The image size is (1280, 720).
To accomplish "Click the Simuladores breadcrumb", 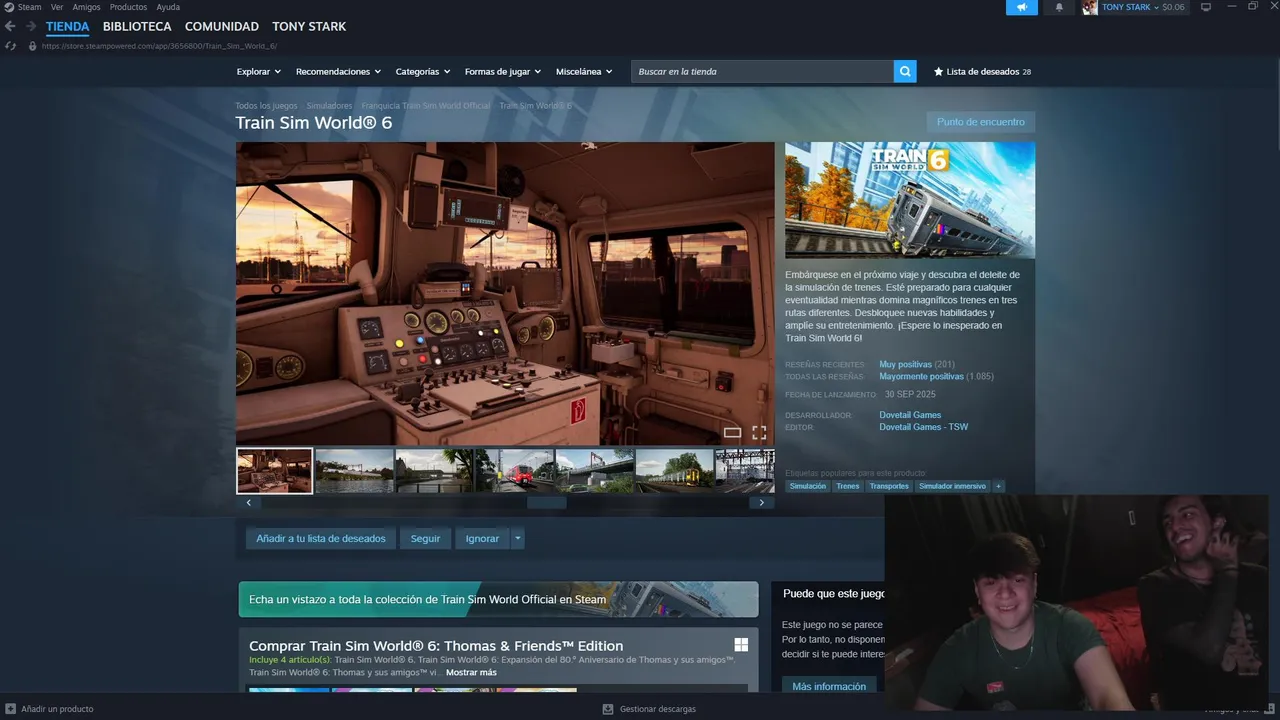I will tap(329, 106).
